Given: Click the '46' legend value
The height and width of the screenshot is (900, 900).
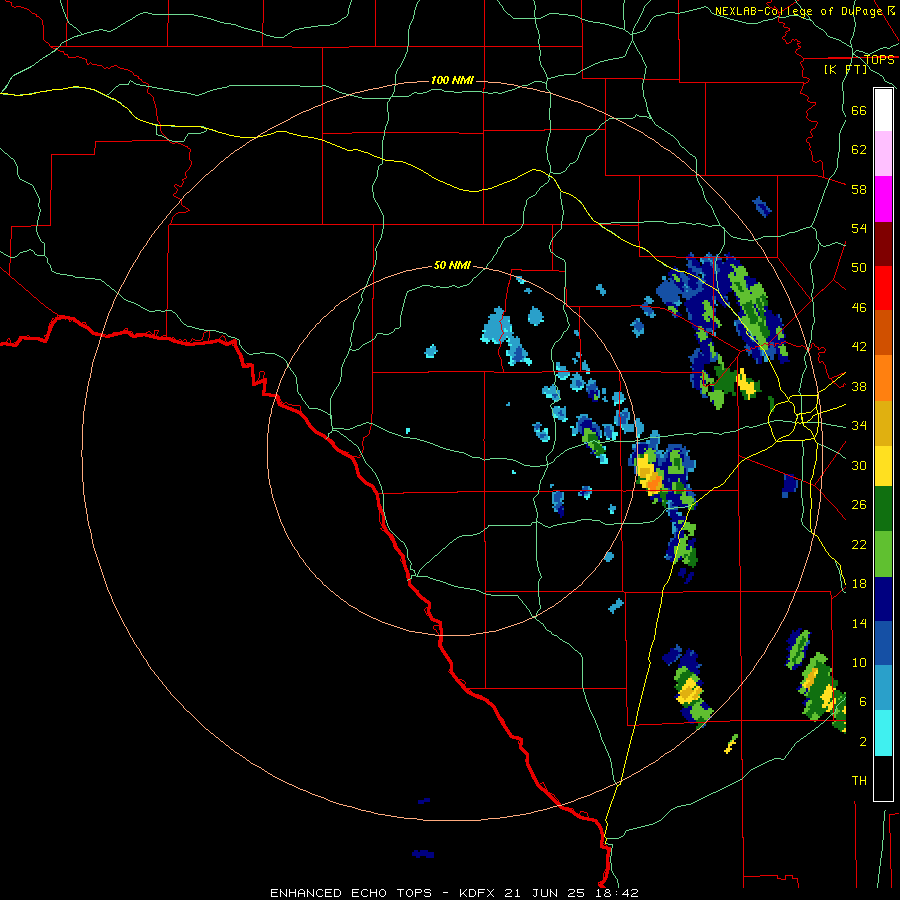Looking at the screenshot, I should pyautogui.click(x=859, y=308).
